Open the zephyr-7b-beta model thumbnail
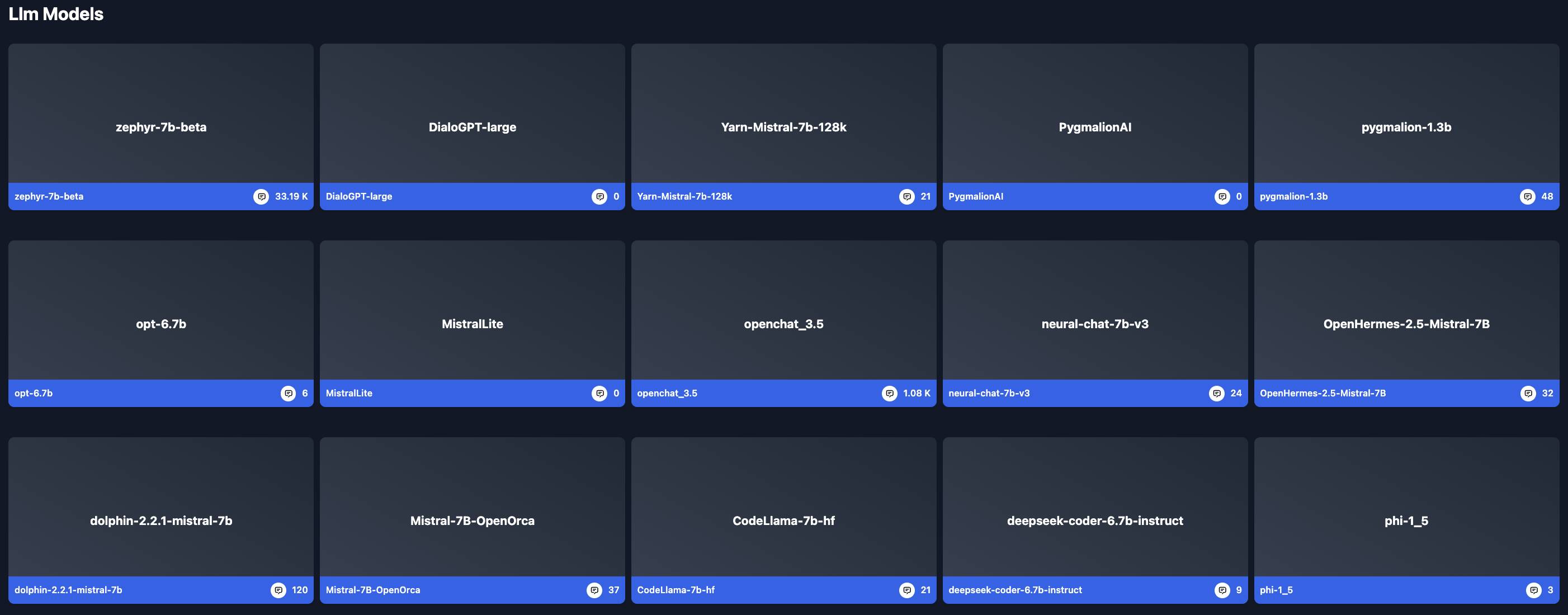Viewport: 1568px width, 615px height. pos(161,113)
